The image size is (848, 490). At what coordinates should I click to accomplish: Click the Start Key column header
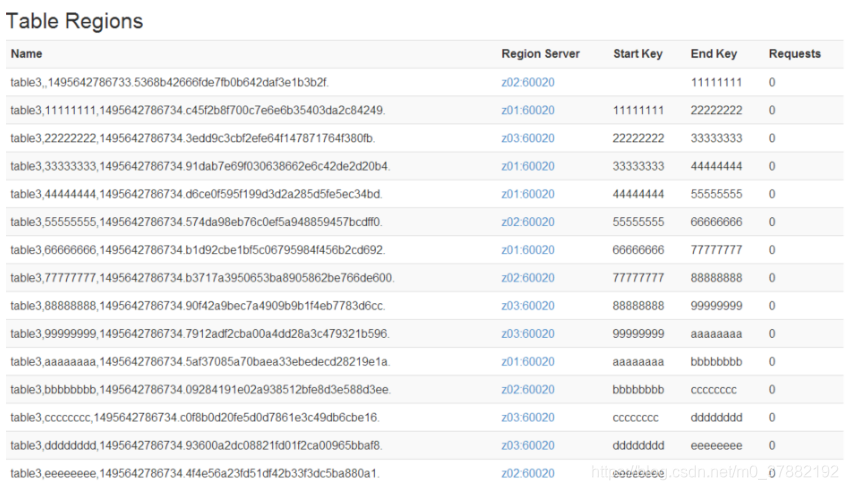click(638, 54)
